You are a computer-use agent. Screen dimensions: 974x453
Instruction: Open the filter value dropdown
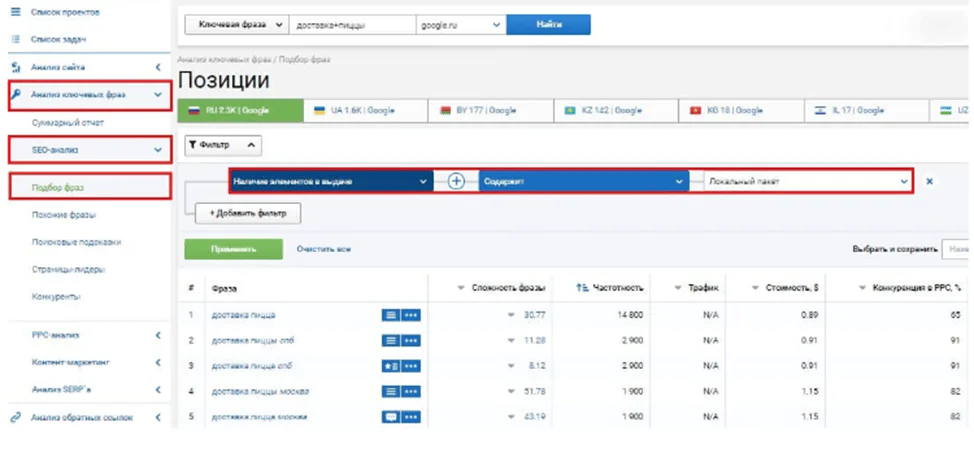click(x=808, y=181)
